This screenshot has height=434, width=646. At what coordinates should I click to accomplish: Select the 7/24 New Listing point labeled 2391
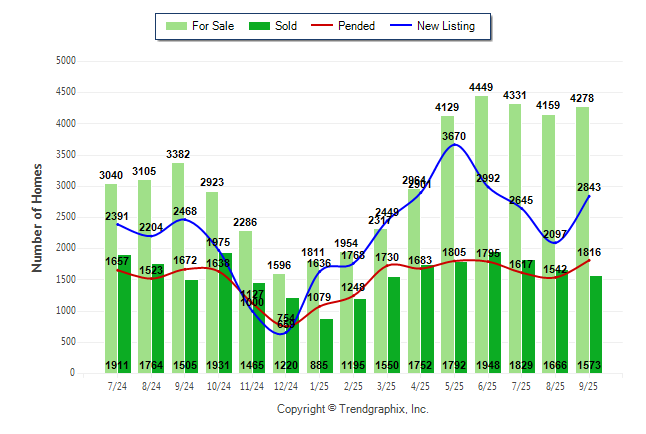[x=118, y=224]
